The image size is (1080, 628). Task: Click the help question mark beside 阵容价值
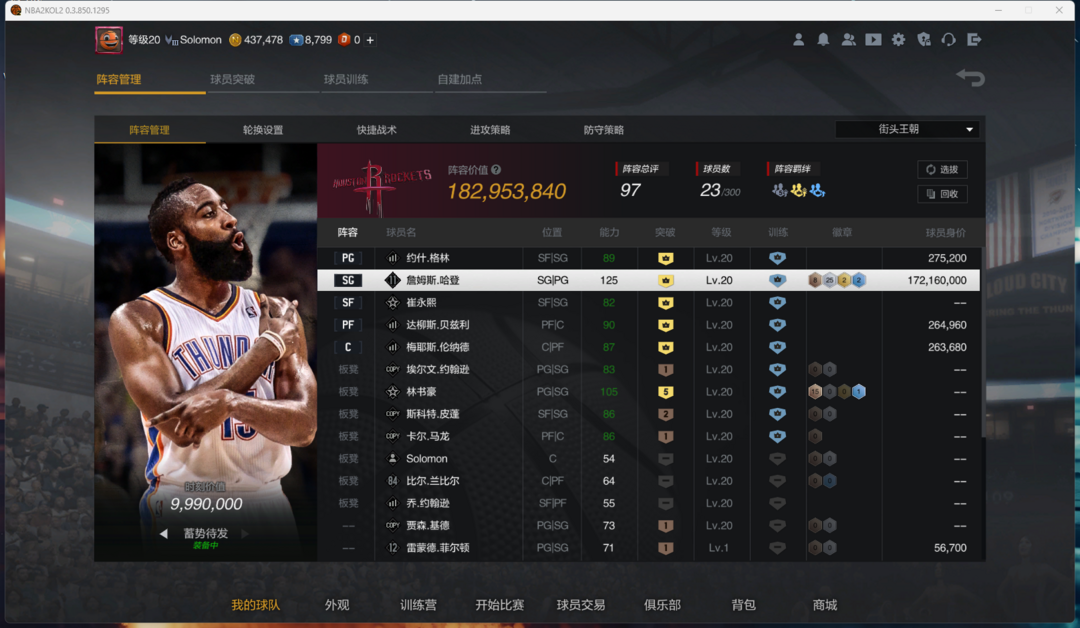pyautogui.click(x=496, y=170)
